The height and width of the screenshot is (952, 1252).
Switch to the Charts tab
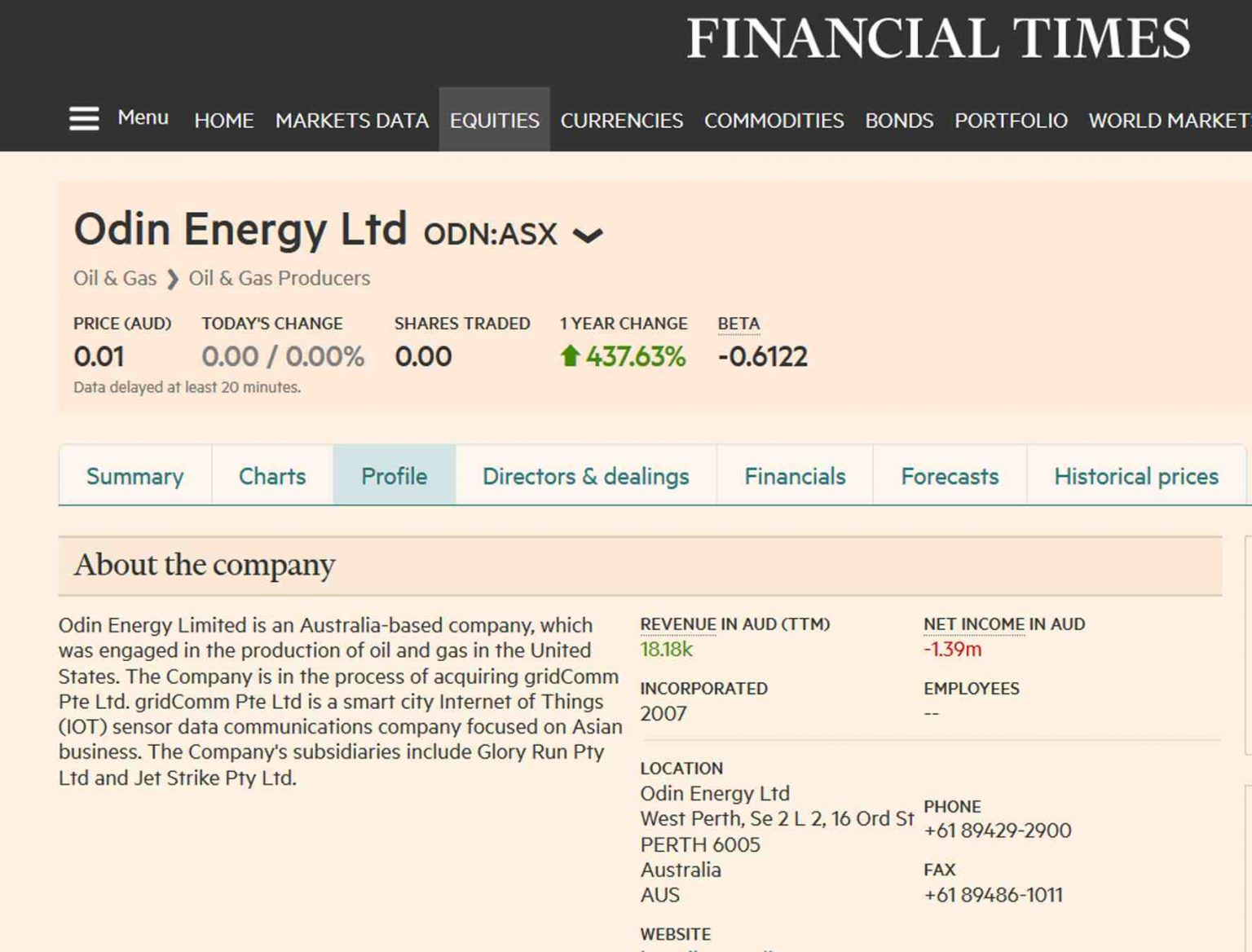[x=272, y=476]
